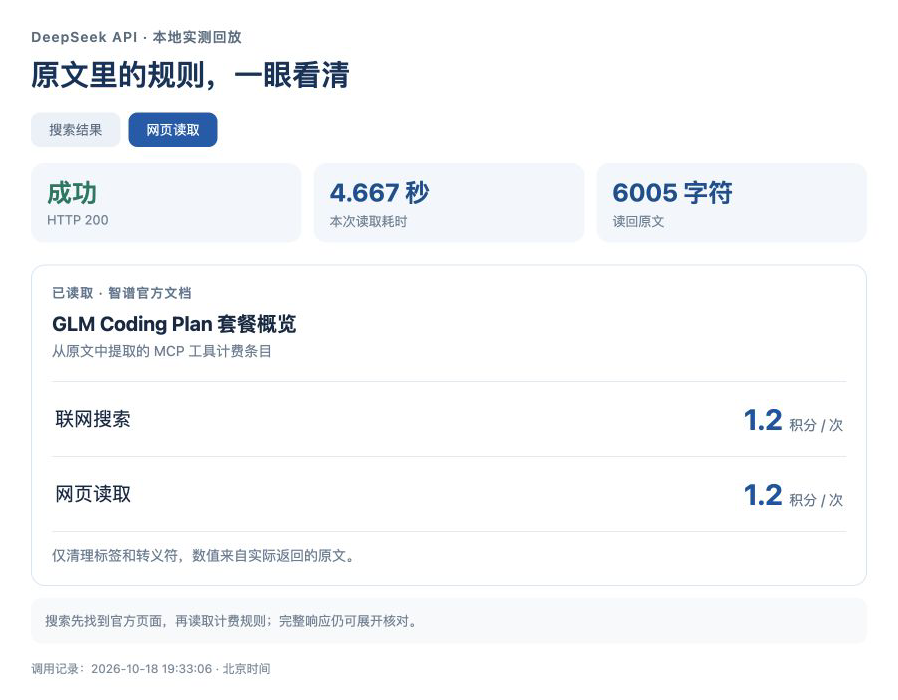Click the 6005 字符 value
This screenshot has height=700, width=898.
(x=672, y=193)
